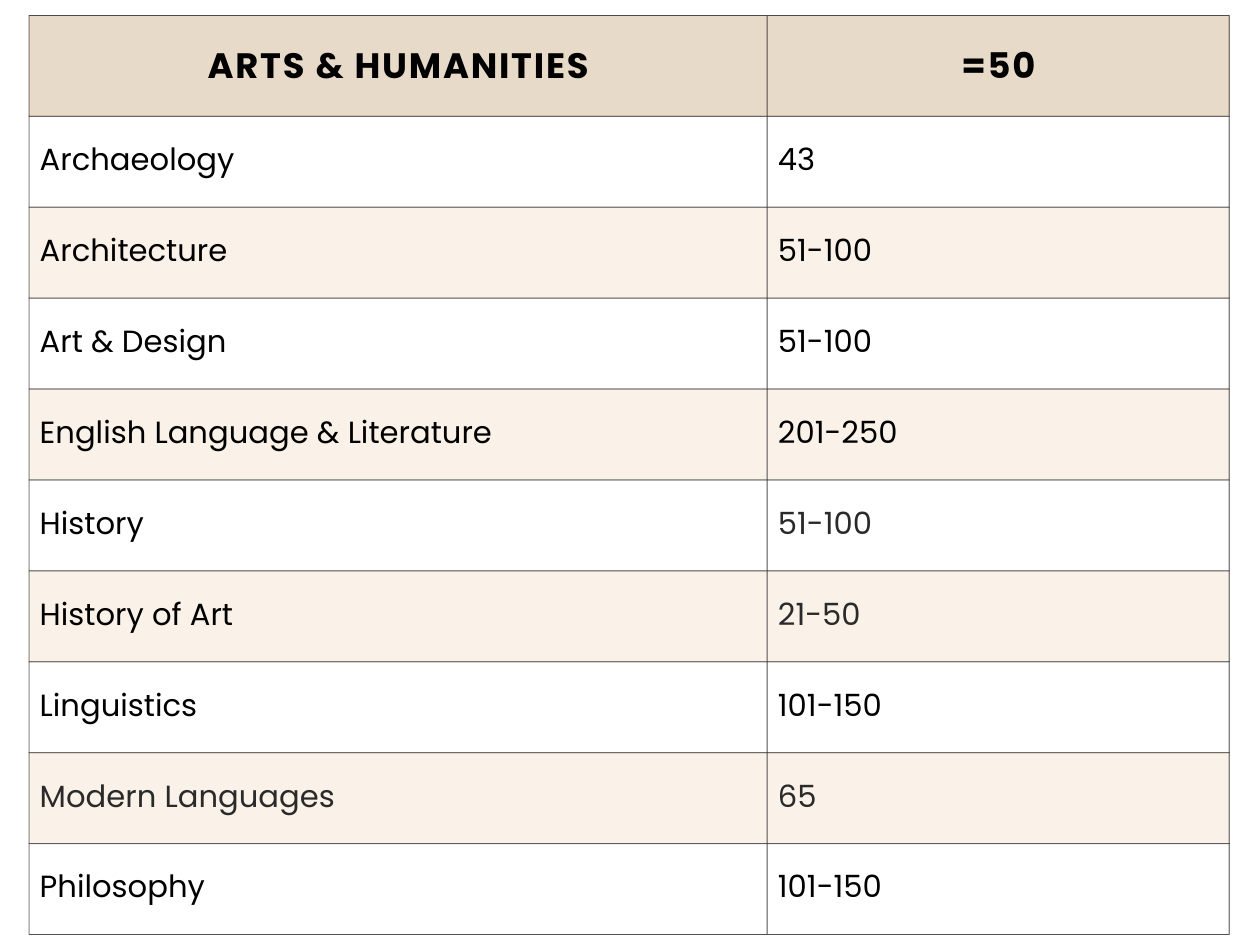Select the History subject cell
Viewport: 1249px width, 949px height.
(x=92, y=524)
